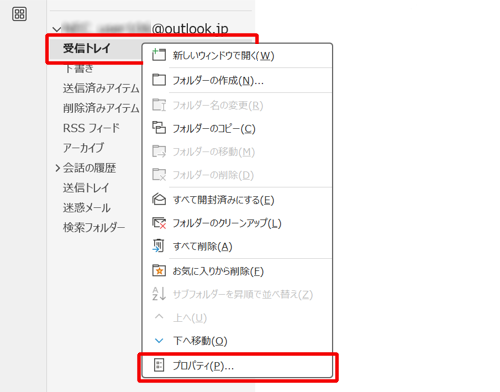Select the 受信トレイ folder
Viewport: 500px width, 392px height.
(87, 48)
